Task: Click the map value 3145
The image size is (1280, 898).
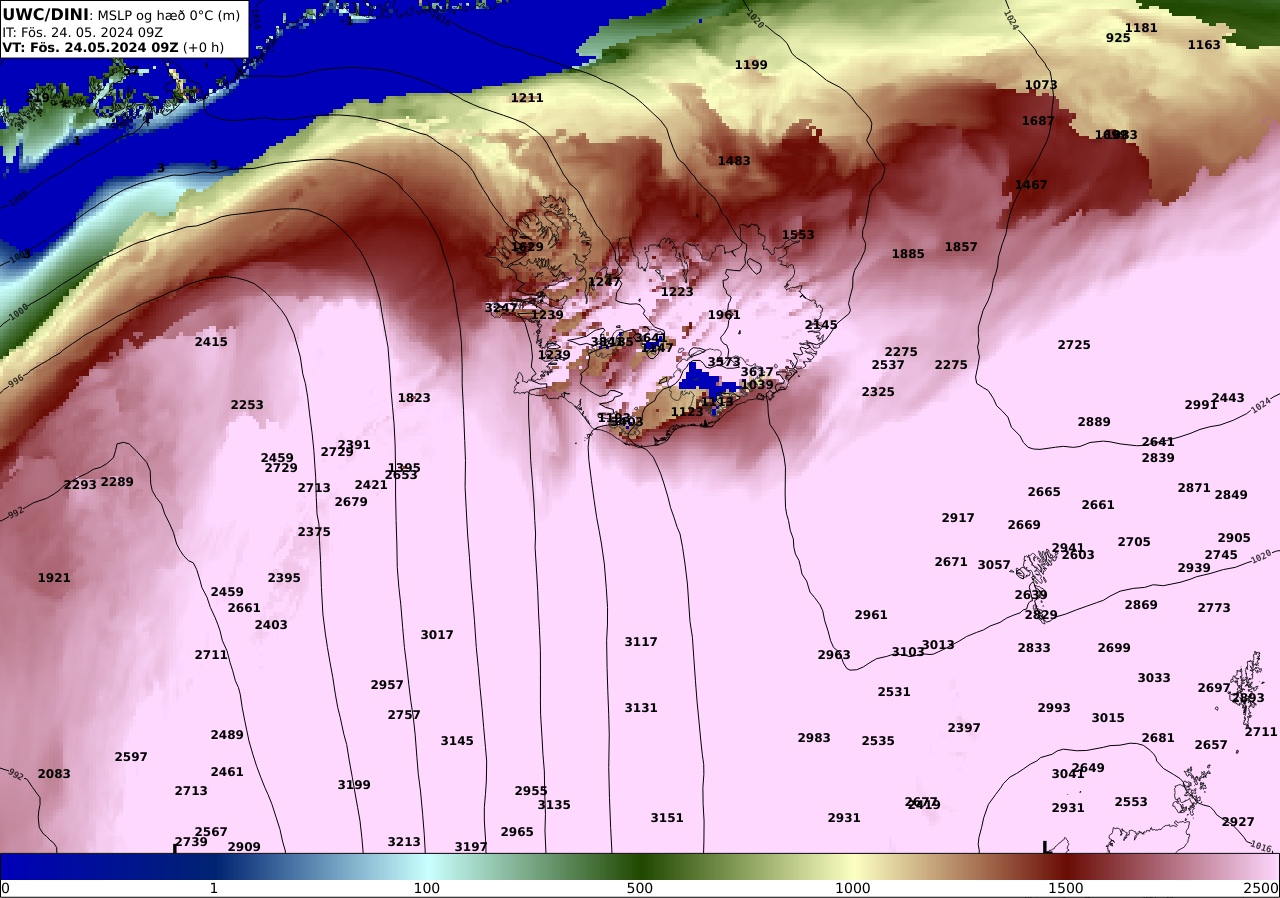Action: pyautogui.click(x=457, y=741)
